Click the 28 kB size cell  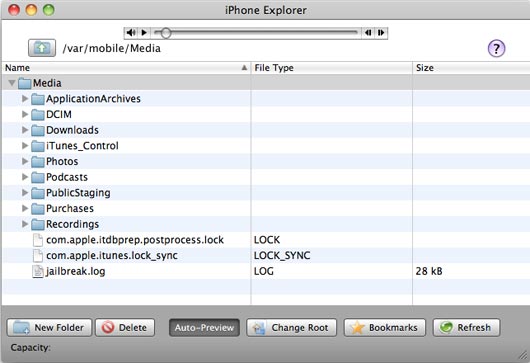point(429,271)
